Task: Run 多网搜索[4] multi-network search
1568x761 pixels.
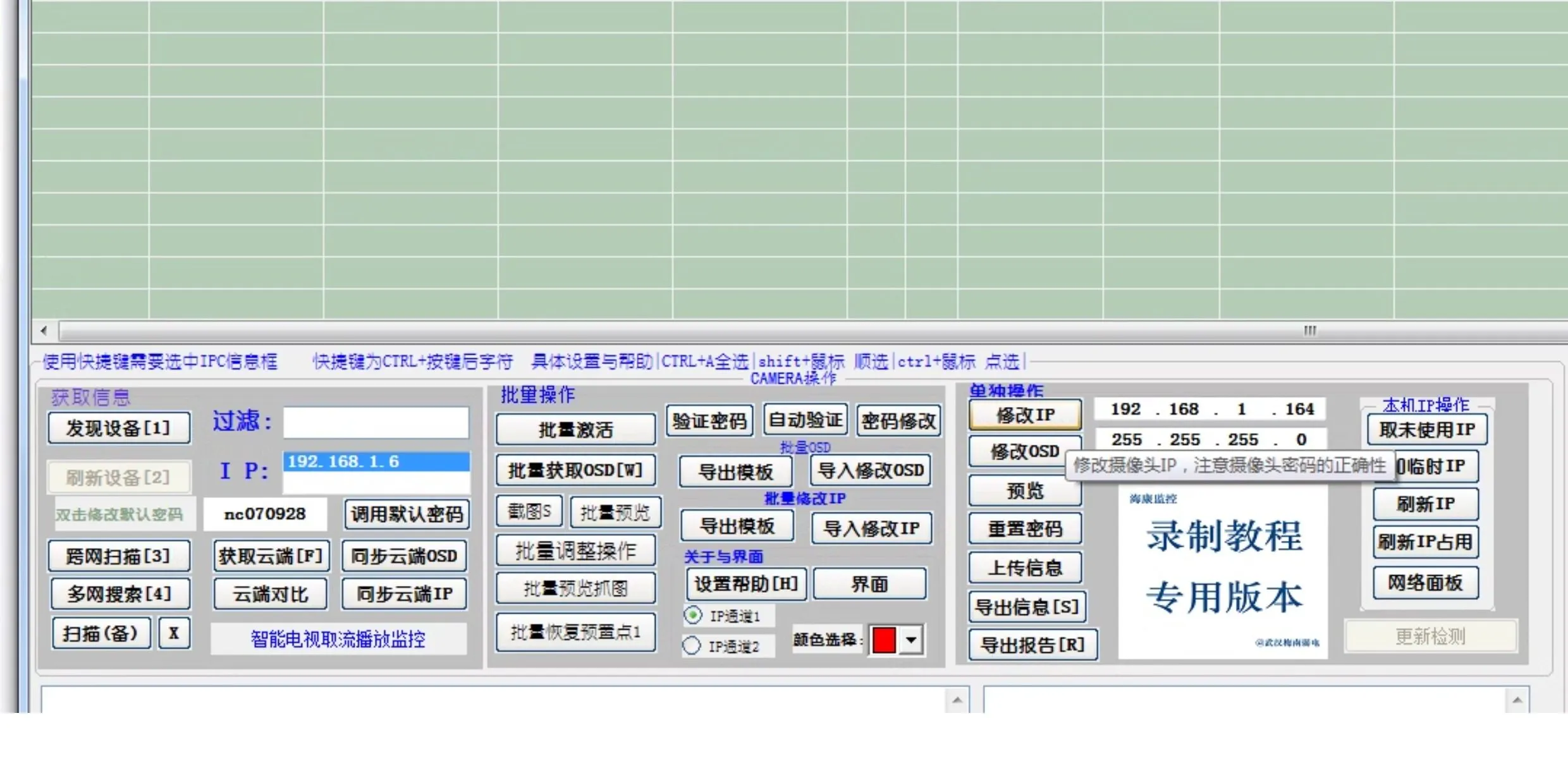Action: pos(119,594)
